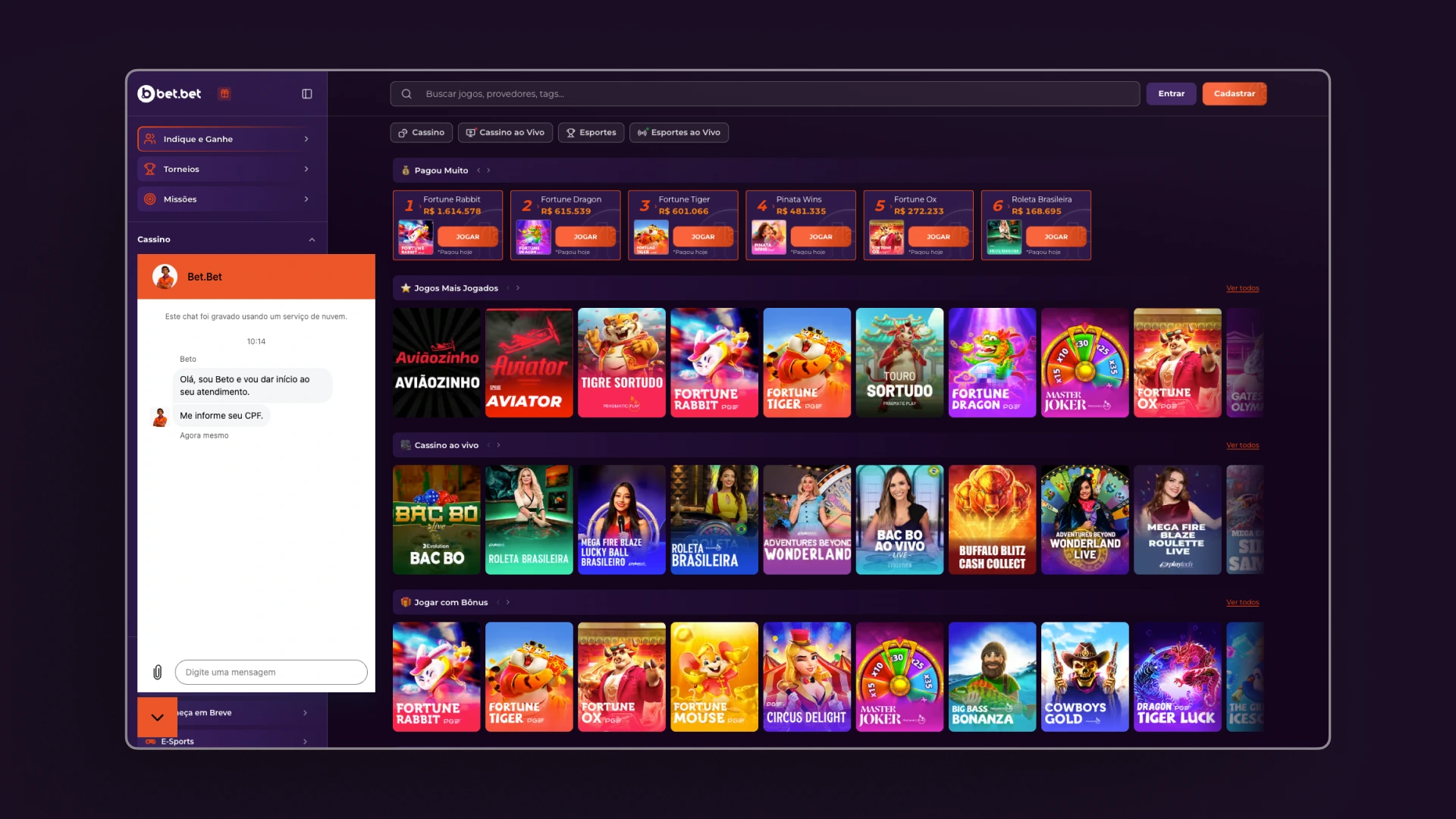Open the Touro Sortudo game thumbnail

[x=899, y=362]
